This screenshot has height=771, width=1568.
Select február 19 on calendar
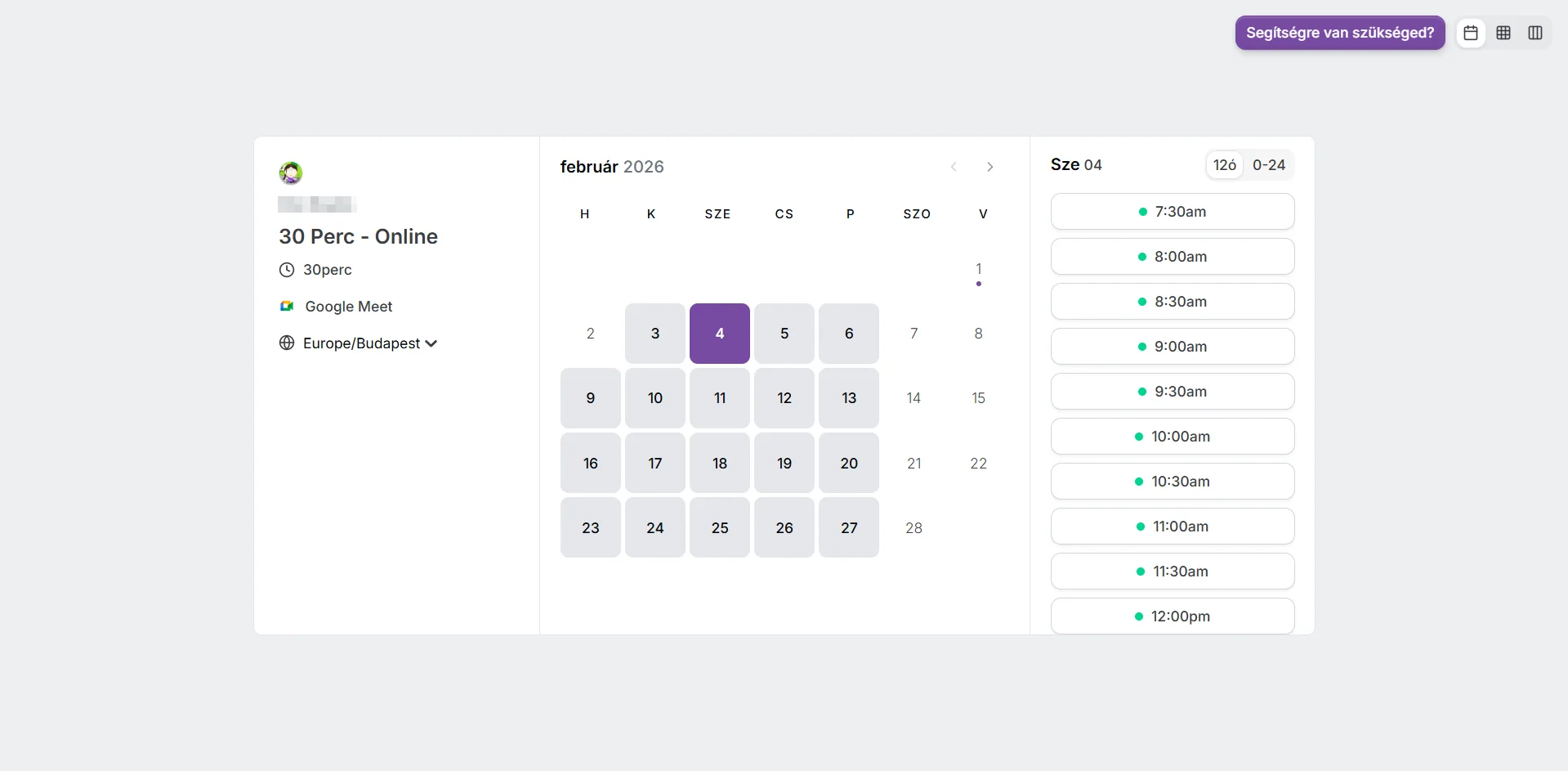click(784, 463)
